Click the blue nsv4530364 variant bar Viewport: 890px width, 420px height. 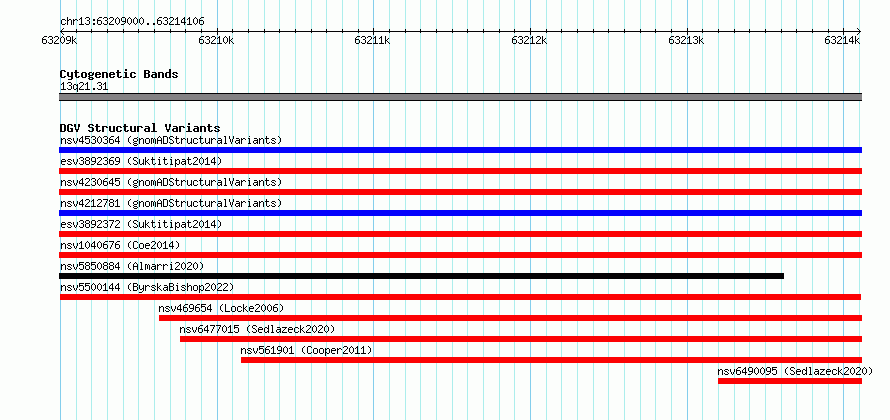(460, 150)
